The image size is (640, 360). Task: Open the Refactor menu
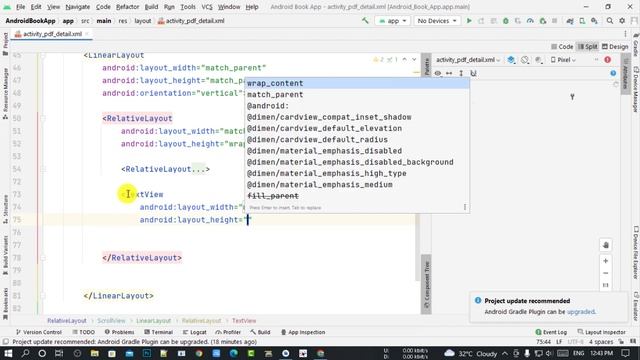pyautogui.click(x=127, y=7)
